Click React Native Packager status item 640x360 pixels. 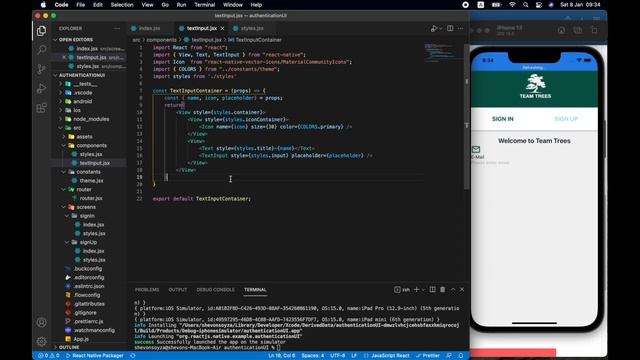tap(95, 356)
